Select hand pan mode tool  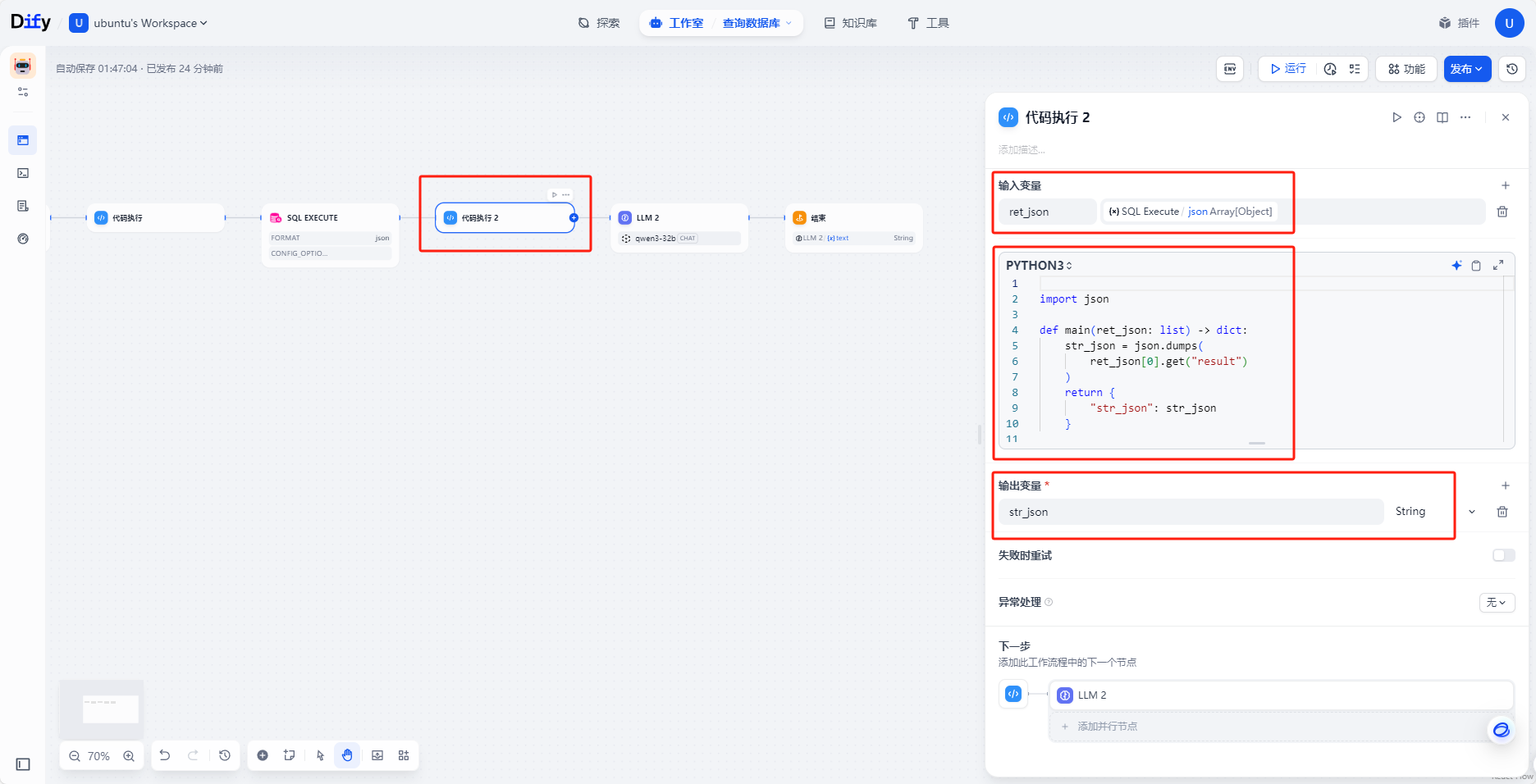click(x=347, y=755)
